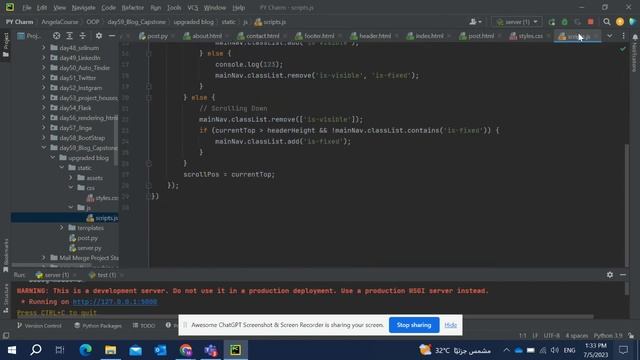This screenshot has height=360, width=640.
Task: Open the VCS menu
Action: (193, 8)
